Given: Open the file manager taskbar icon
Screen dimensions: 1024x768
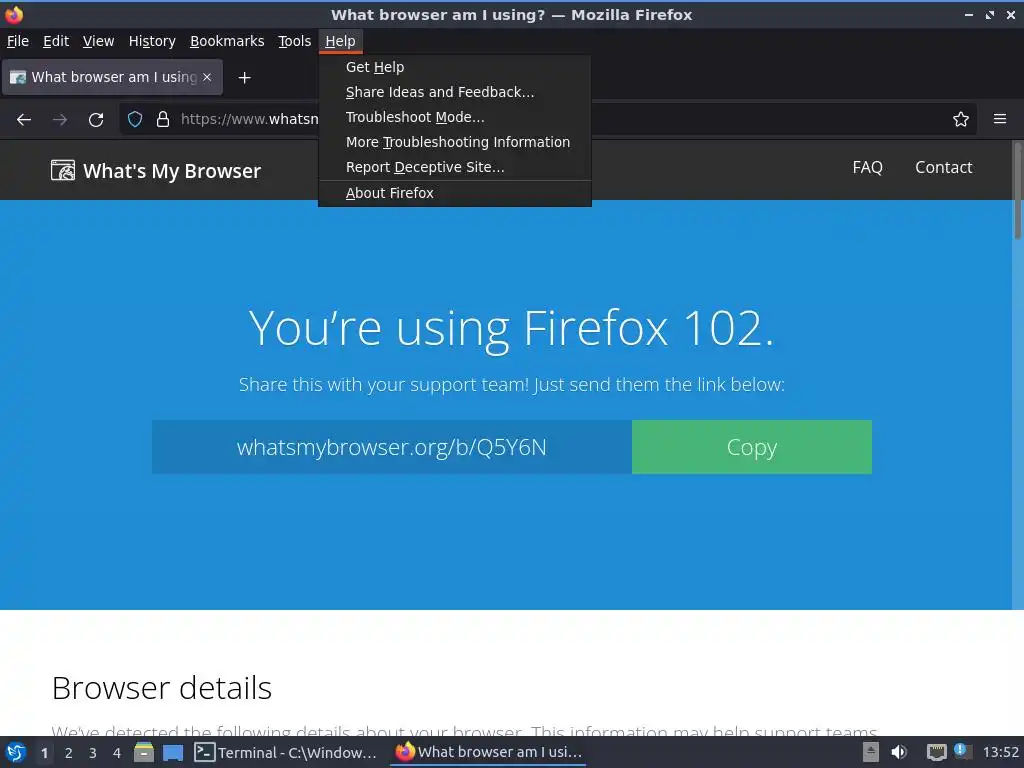Looking at the screenshot, I should click(x=144, y=752).
